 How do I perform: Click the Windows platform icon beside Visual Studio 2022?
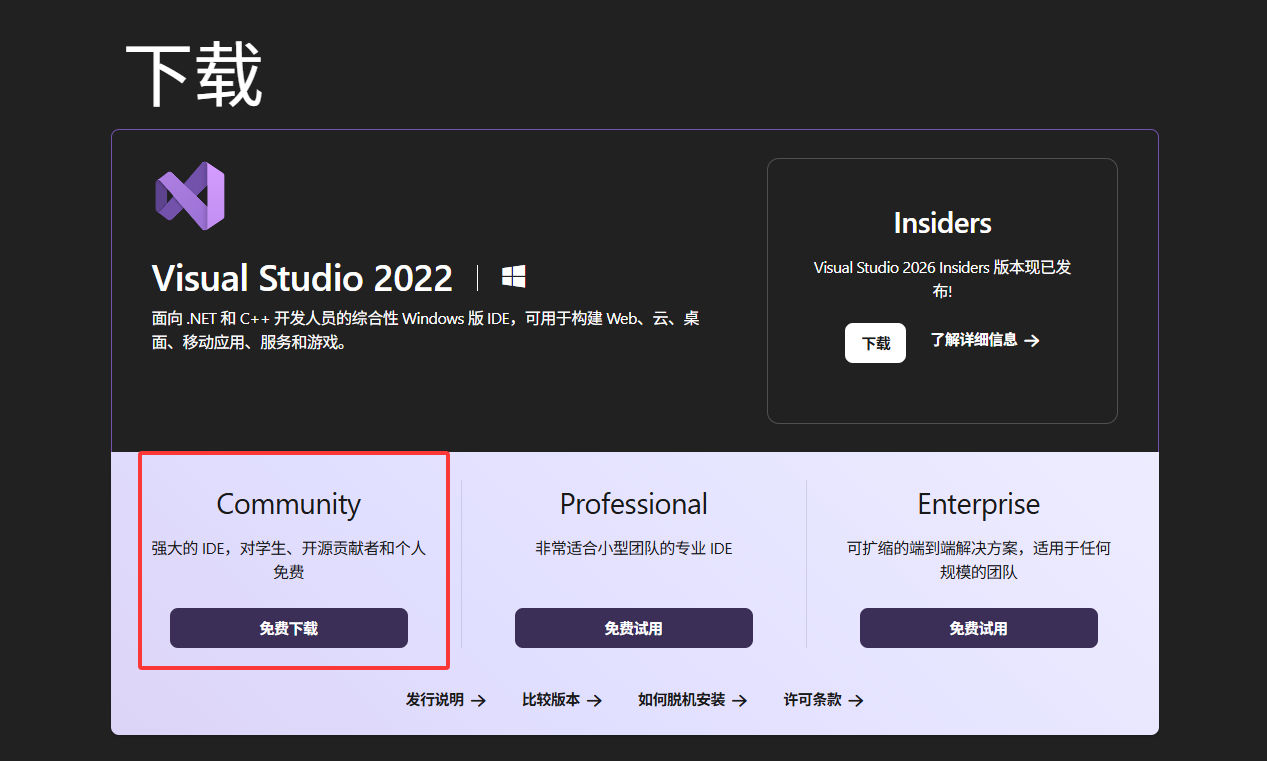pos(514,277)
